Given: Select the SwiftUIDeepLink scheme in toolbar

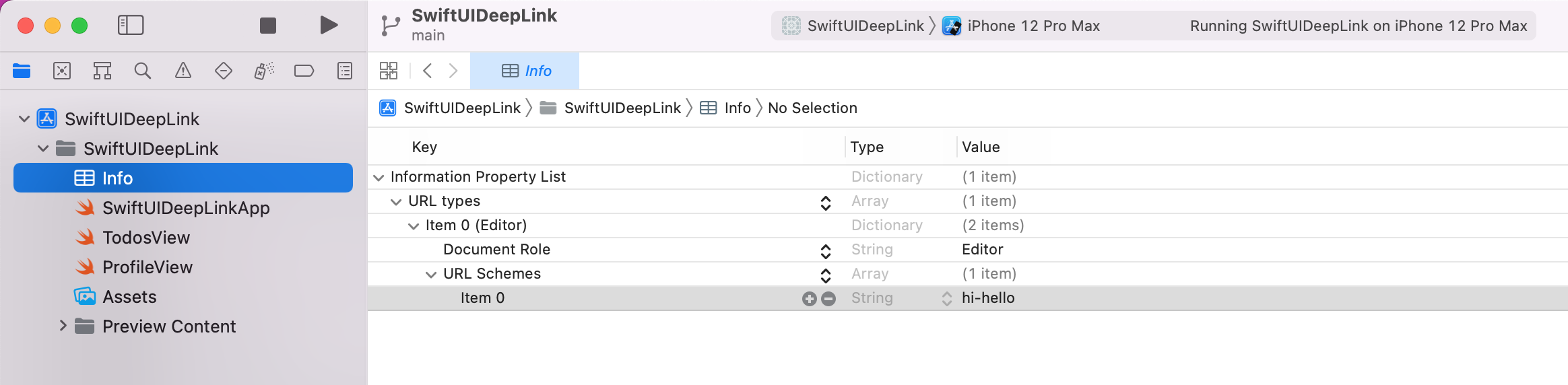Looking at the screenshot, I should (x=853, y=26).
